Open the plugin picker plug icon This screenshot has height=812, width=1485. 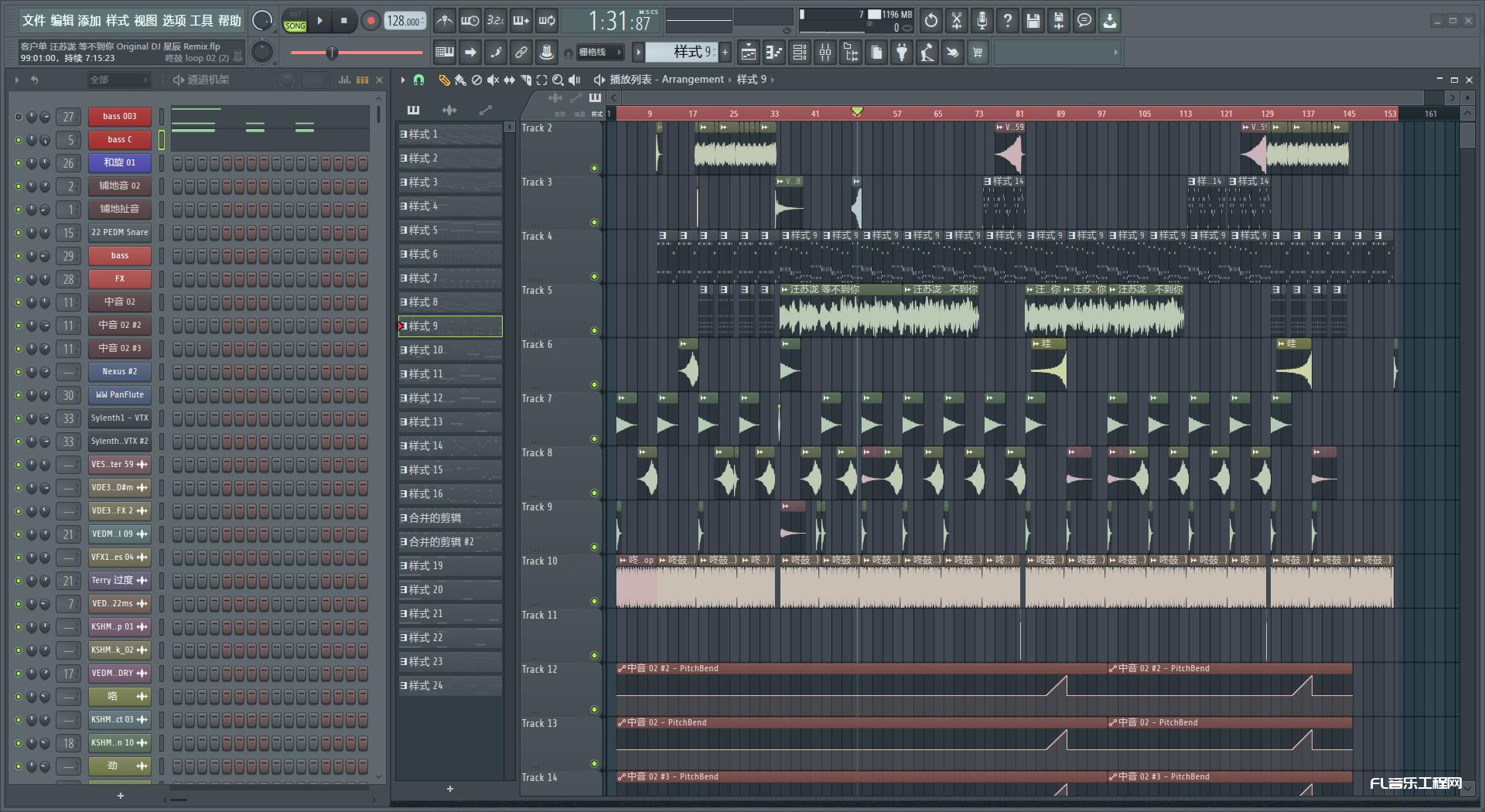pyautogui.click(x=902, y=53)
